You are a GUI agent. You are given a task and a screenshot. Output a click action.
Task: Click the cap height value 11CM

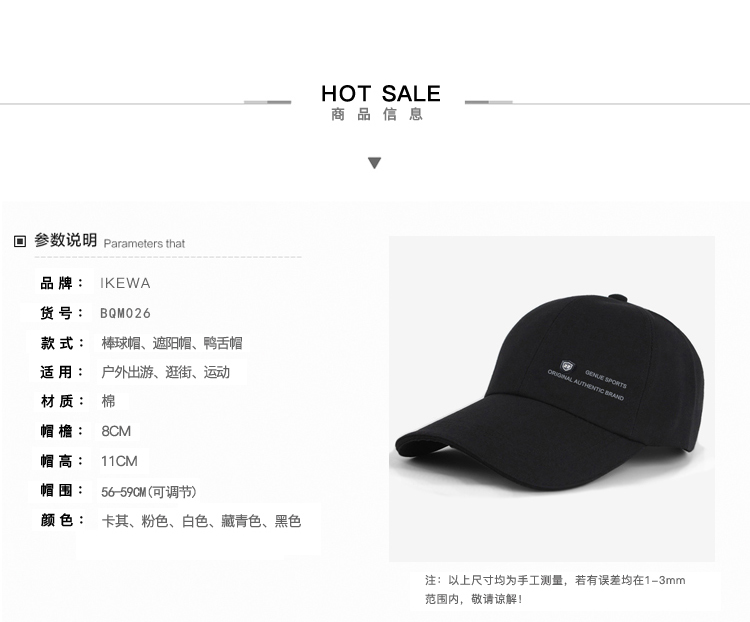click(119, 461)
